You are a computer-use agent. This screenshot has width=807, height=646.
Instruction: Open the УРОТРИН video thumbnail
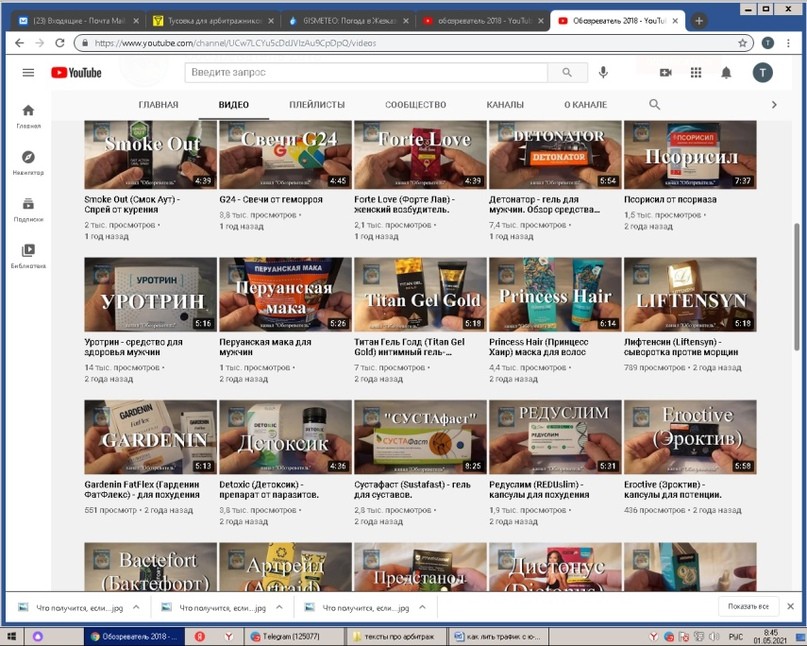pyautogui.click(x=150, y=294)
